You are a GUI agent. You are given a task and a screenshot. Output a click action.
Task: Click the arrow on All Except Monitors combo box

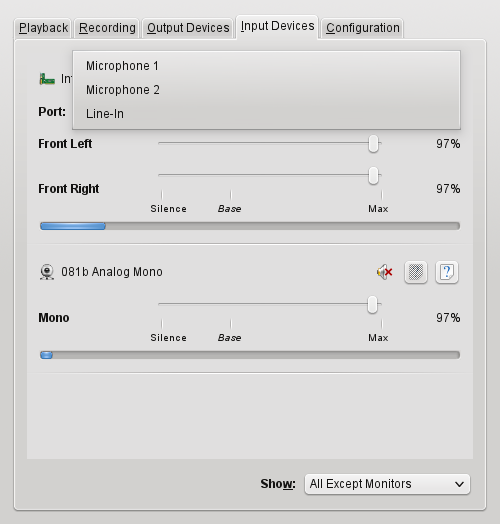point(460,484)
